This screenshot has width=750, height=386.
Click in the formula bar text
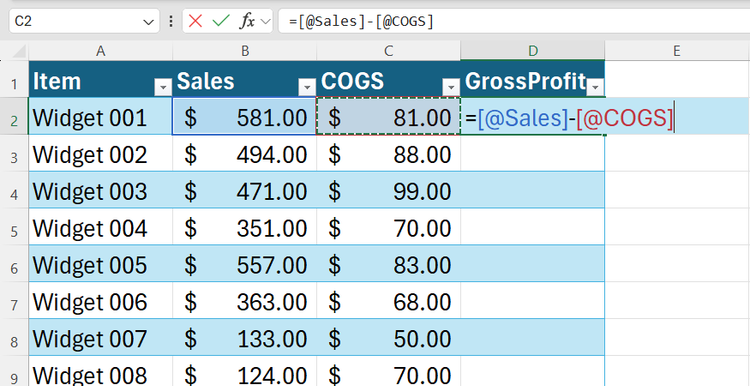coord(361,22)
